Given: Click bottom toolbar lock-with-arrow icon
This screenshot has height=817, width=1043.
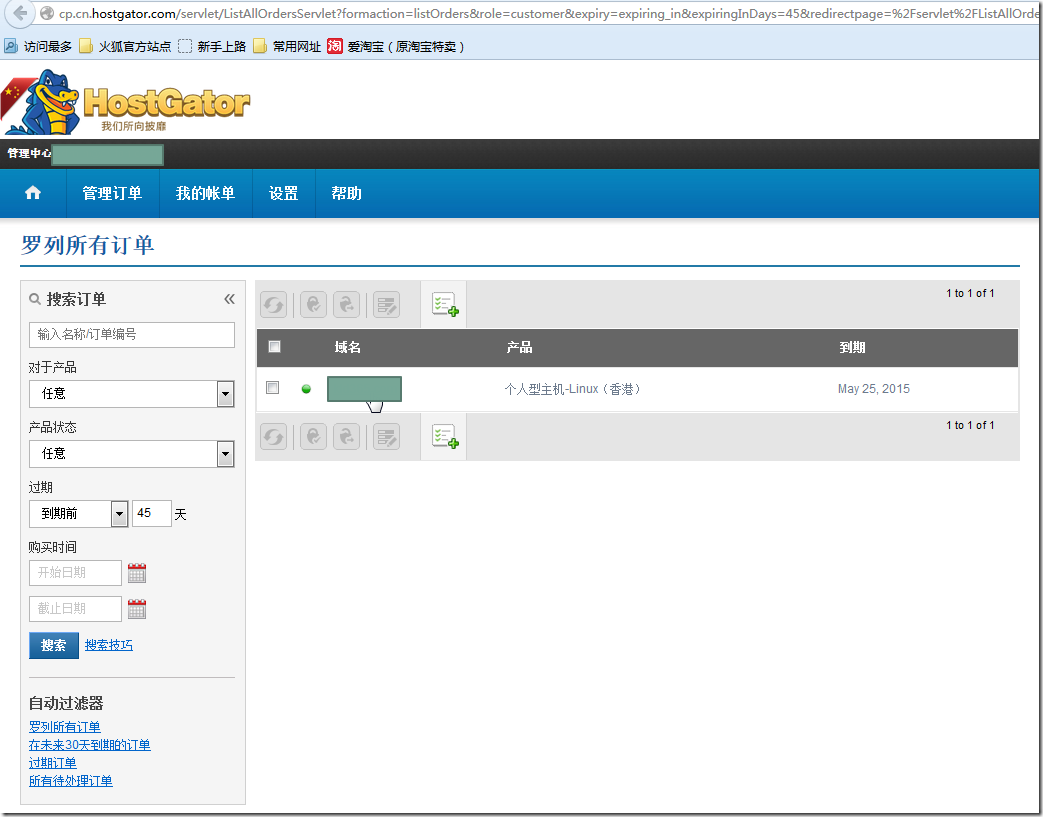Looking at the screenshot, I should 347,436.
